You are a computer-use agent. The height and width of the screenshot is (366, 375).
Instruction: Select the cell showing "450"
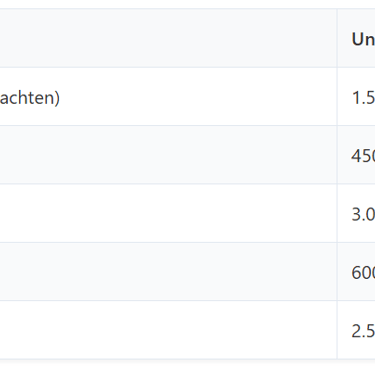pos(356,155)
